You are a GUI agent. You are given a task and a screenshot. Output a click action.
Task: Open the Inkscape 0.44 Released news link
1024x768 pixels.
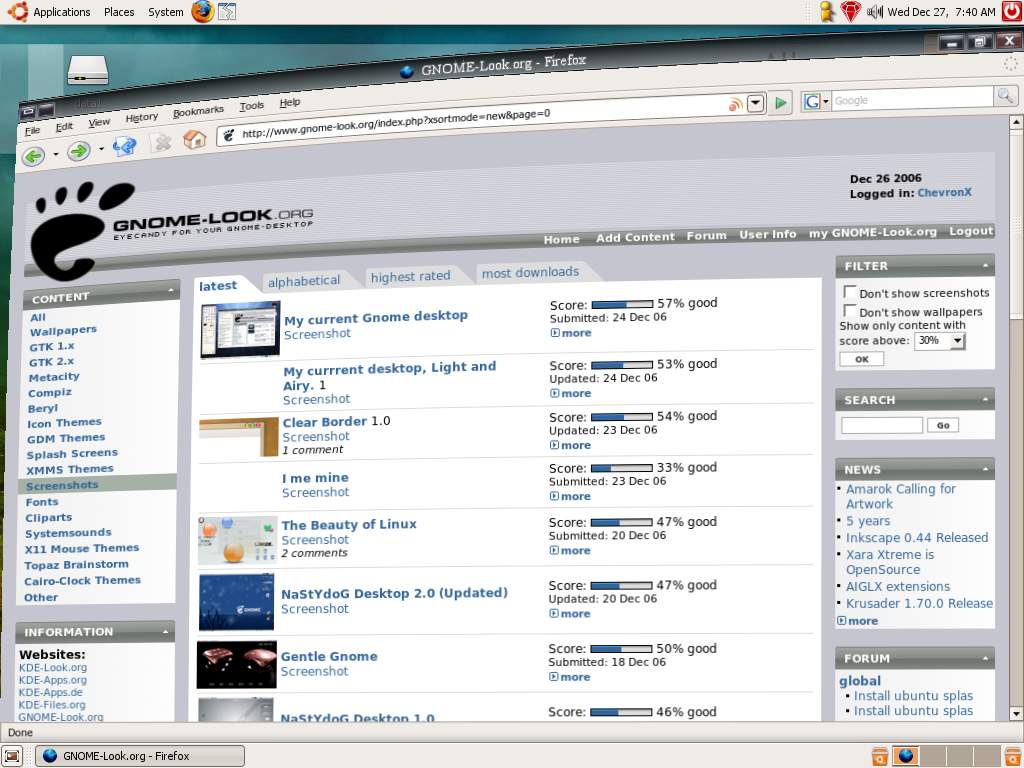[x=917, y=537]
